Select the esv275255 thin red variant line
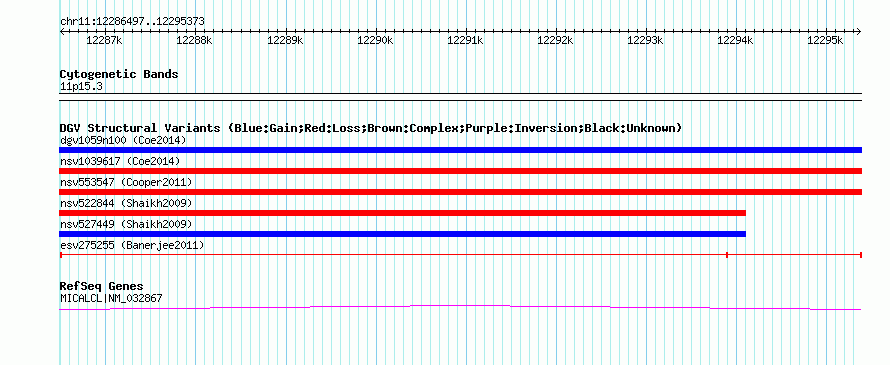 point(460,255)
